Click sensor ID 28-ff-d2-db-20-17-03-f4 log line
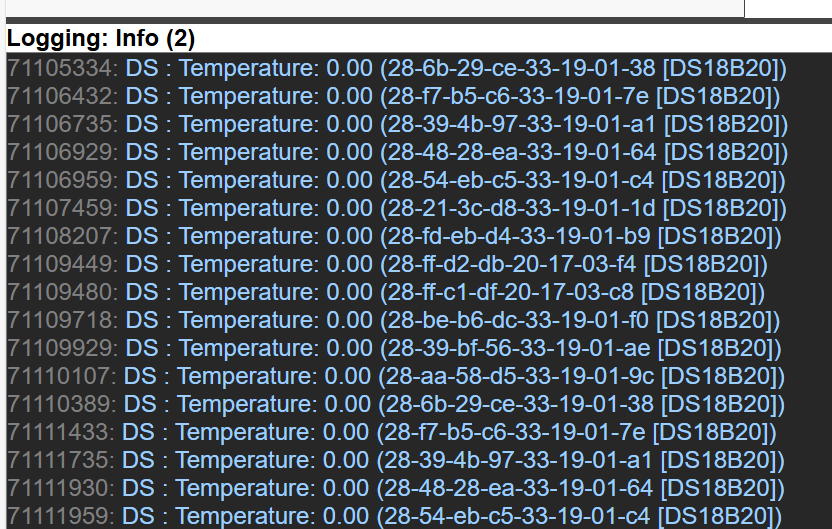Screen dimensions: 832x529 coord(387,265)
